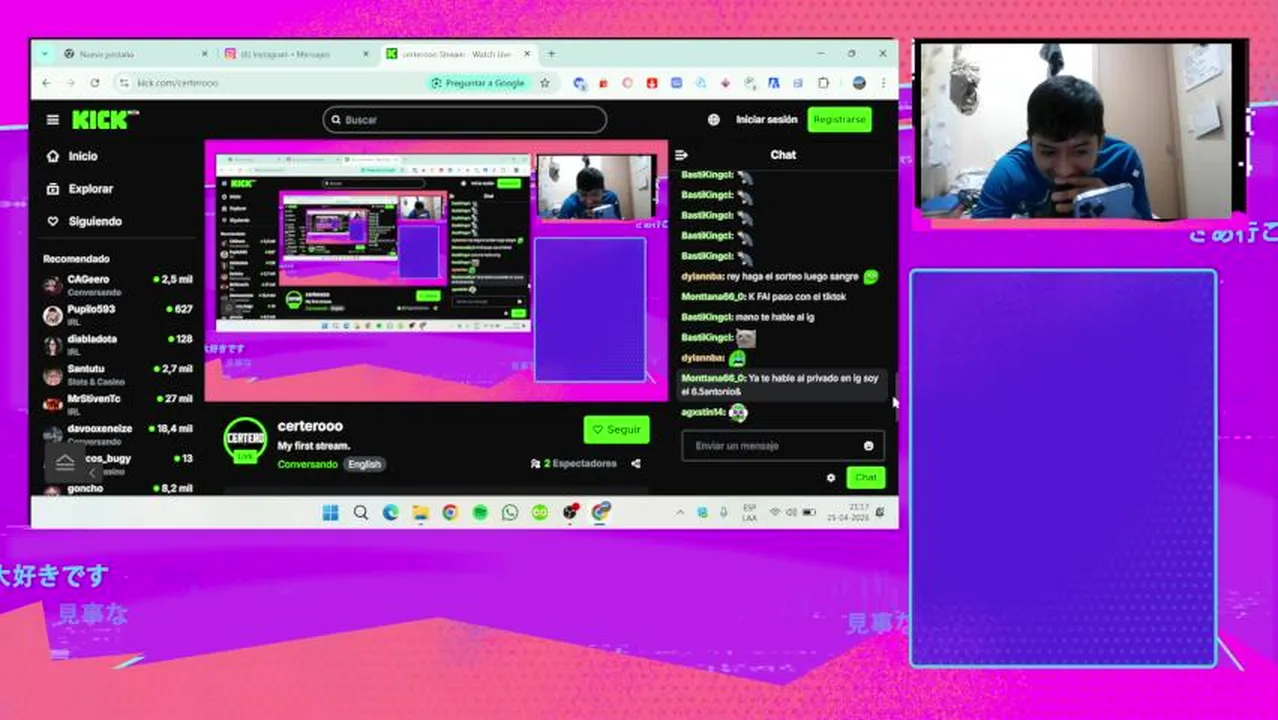The image size is (1278, 720).
Task: Follow channel with Seguir button
Action: (x=616, y=430)
